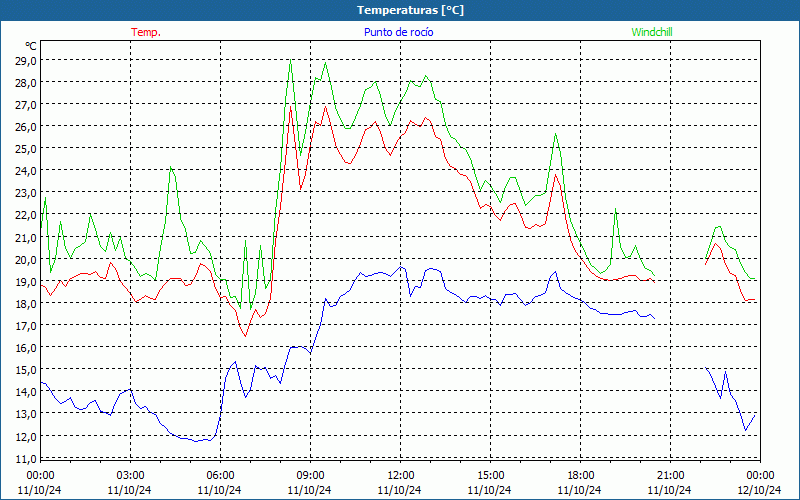Click the 09:00 time axis label
The height and width of the screenshot is (500, 800).
310,476
